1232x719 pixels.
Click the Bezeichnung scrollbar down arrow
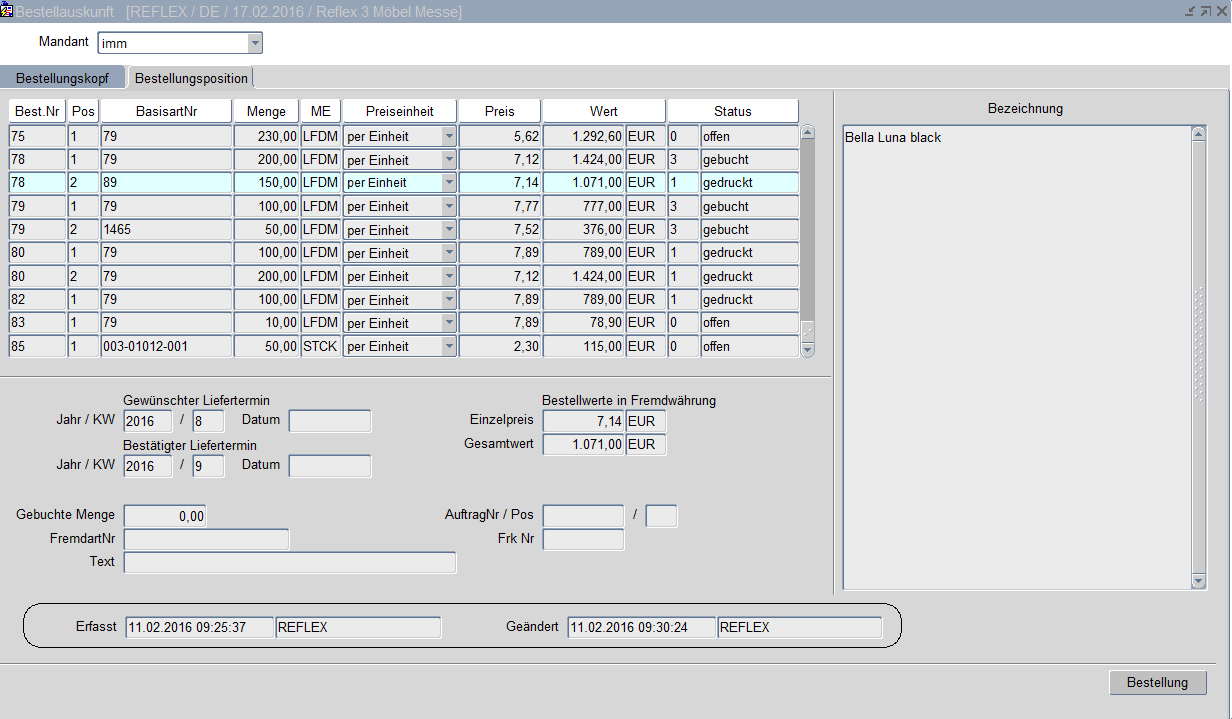coord(1199,581)
